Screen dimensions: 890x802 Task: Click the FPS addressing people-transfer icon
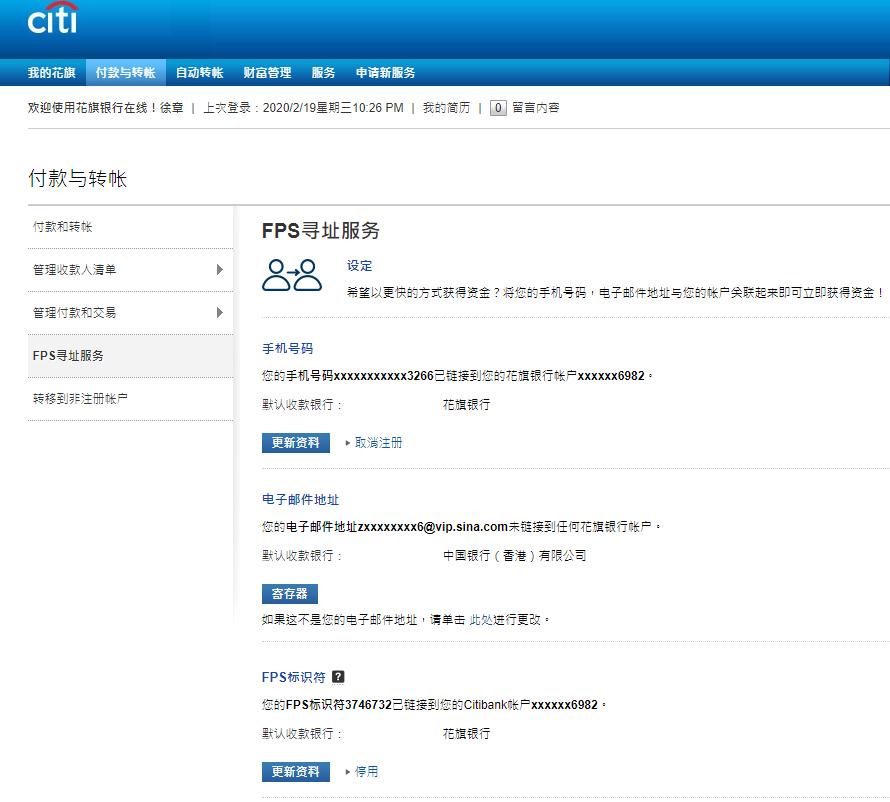coord(292,275)
